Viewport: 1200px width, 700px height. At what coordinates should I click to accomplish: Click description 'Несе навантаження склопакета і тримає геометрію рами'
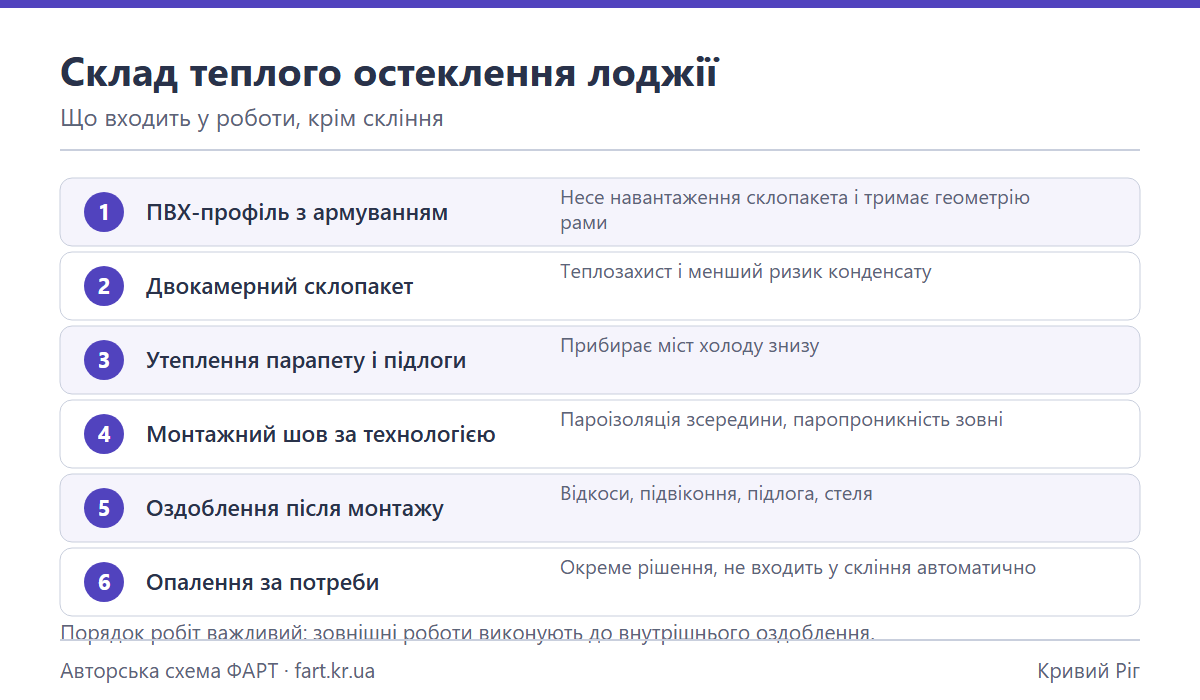tap(795, 210)
